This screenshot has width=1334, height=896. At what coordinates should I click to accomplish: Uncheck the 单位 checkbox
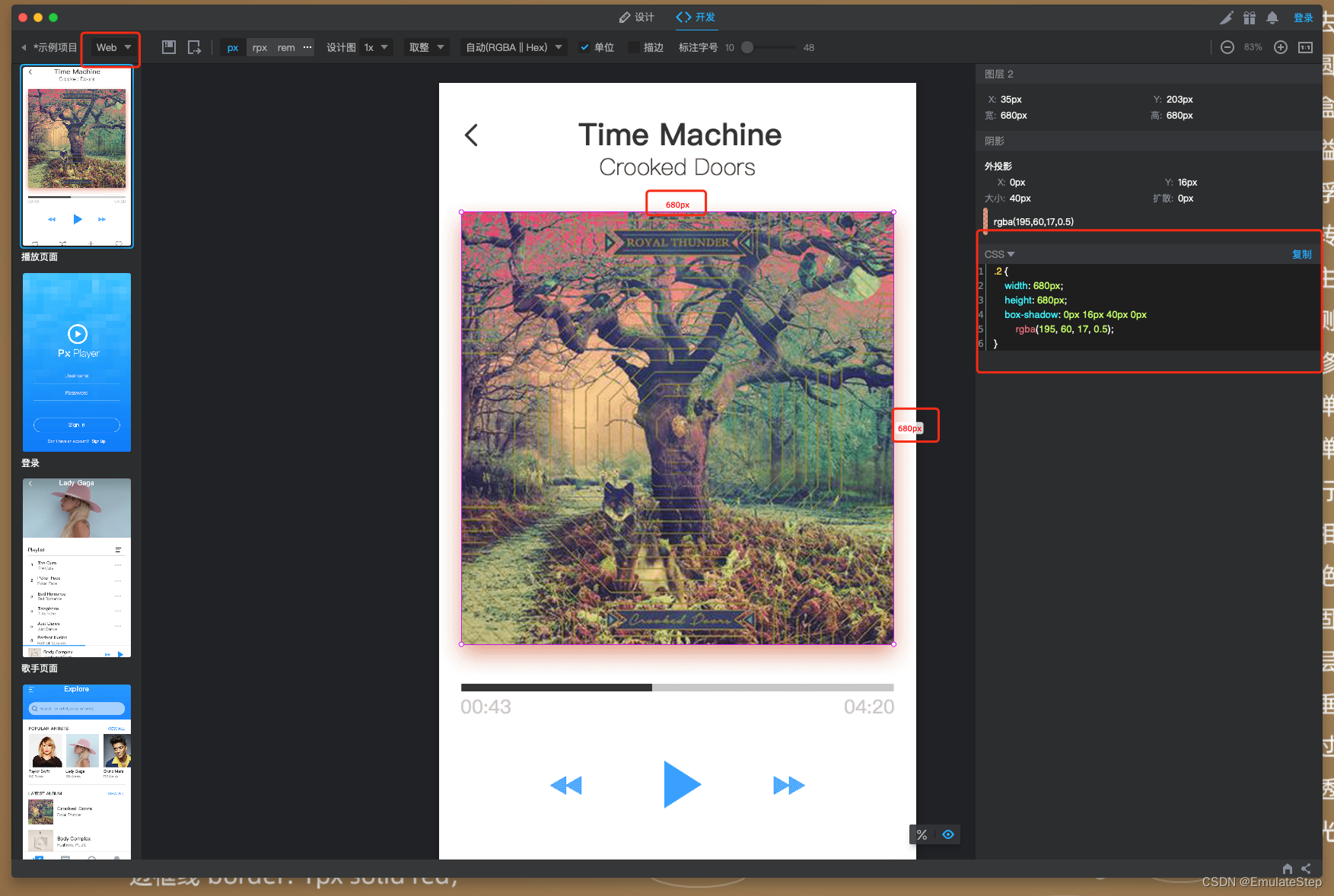click(584, 47)
